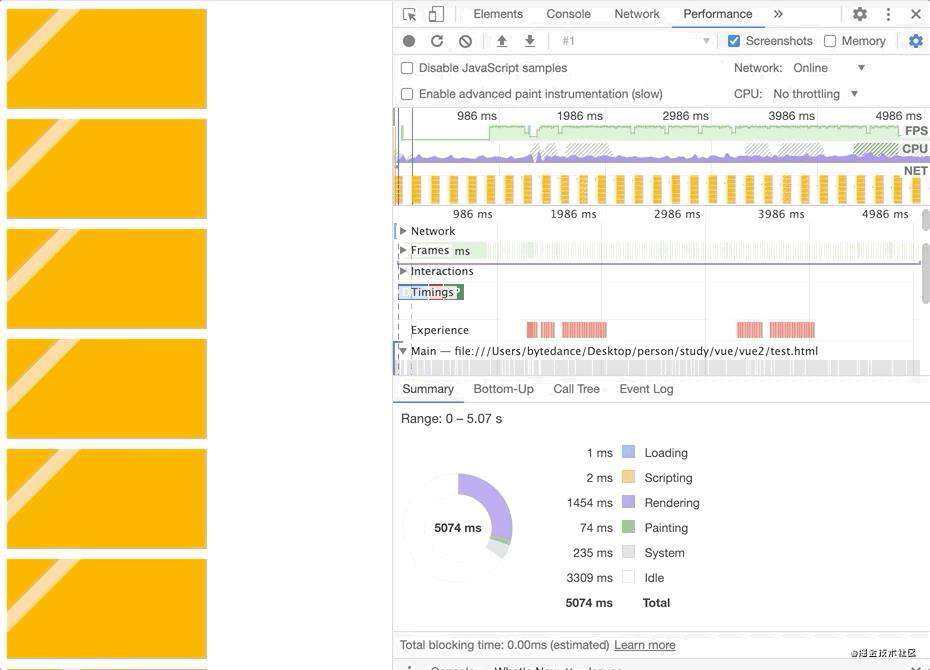Click the "Total blocking time" status text
930x670 pixels.
click(x=504, y=645)
